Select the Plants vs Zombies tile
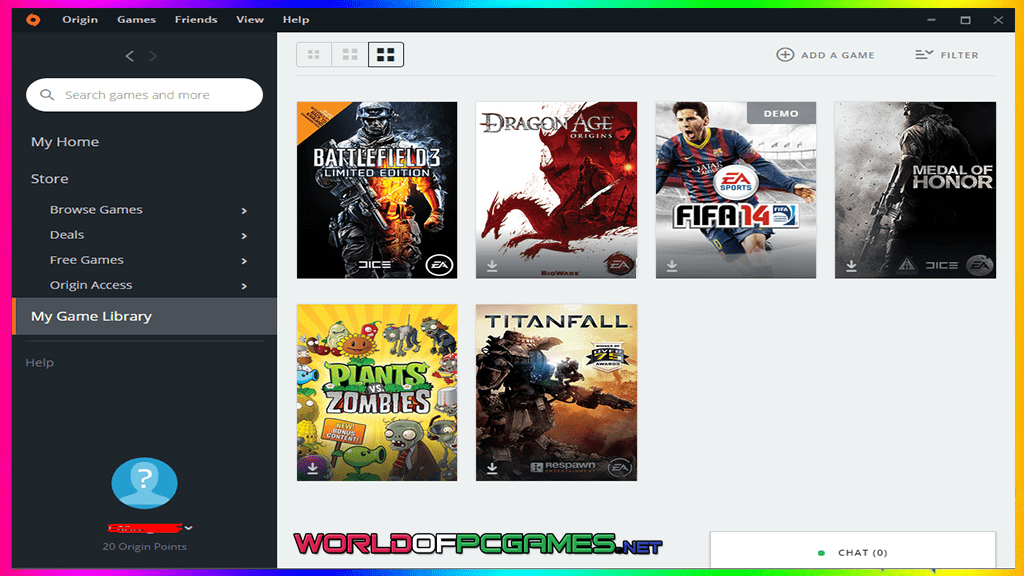 [377, 392]
